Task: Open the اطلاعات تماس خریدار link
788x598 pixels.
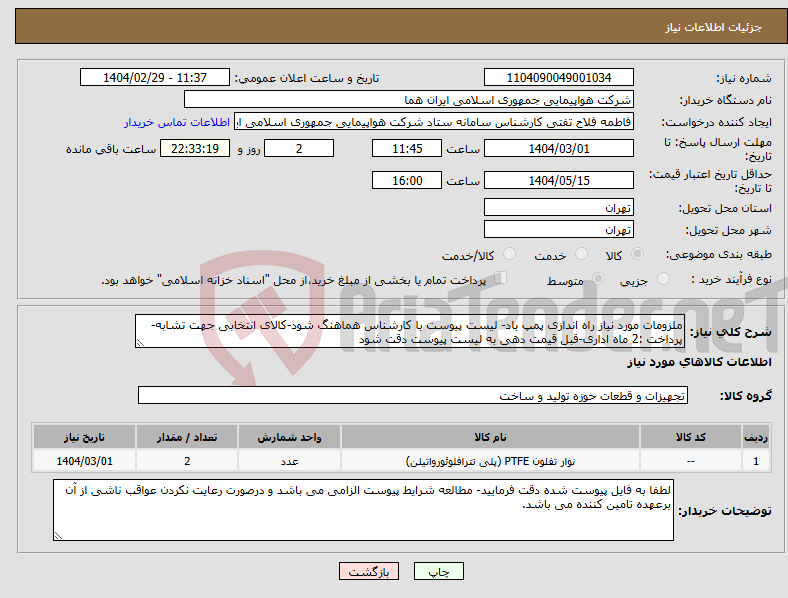Action: coord(177,122)
